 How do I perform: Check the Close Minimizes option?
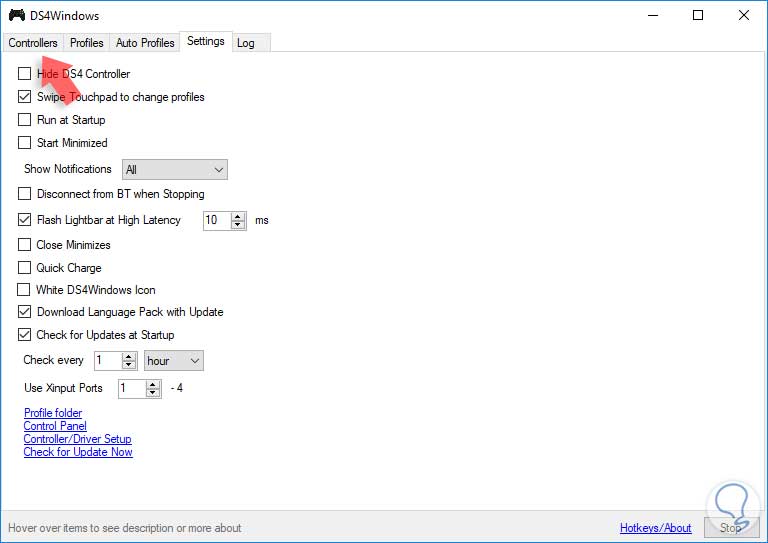(x=24, y=244)
